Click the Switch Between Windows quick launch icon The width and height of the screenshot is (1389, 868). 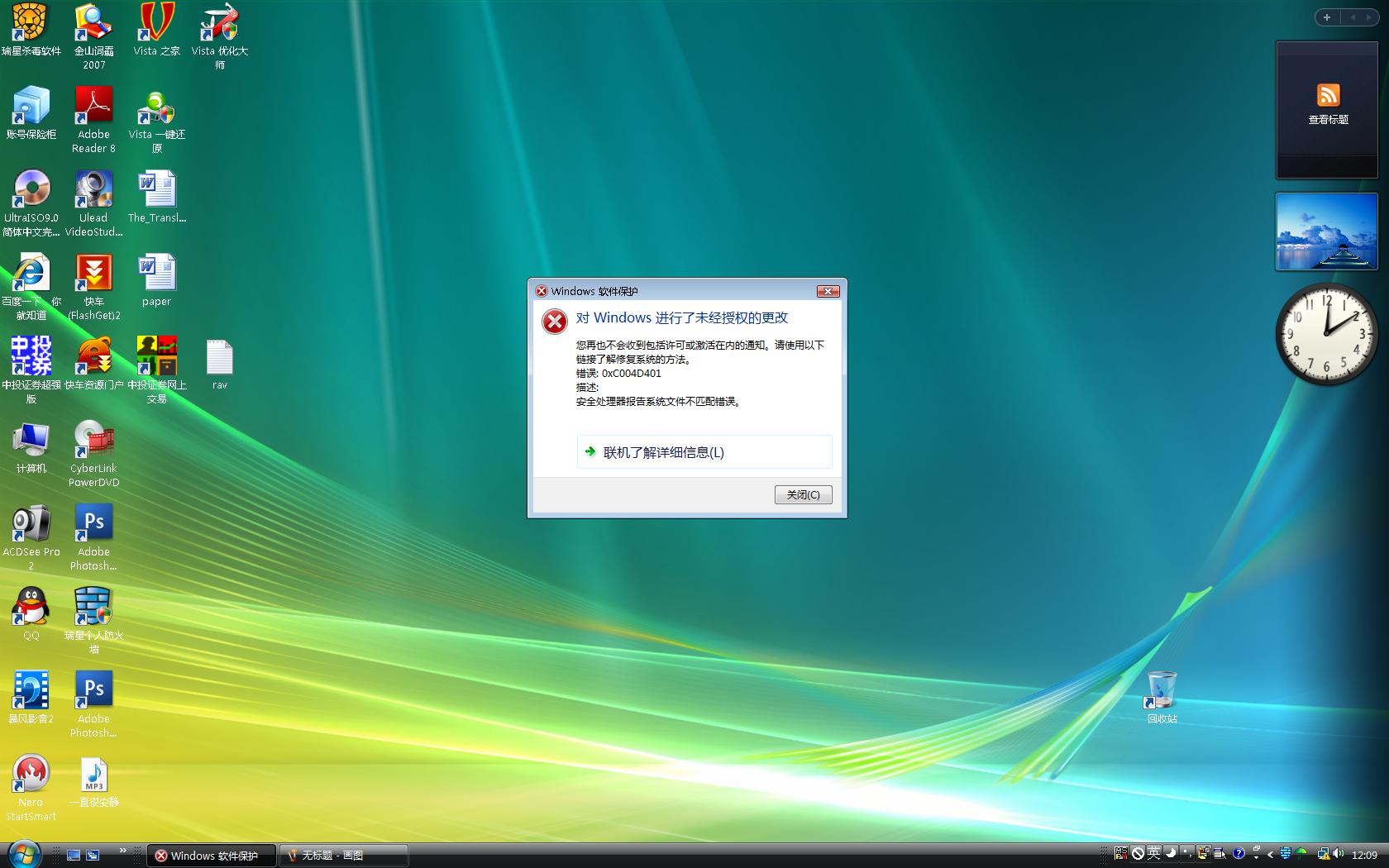coord(93,855)
